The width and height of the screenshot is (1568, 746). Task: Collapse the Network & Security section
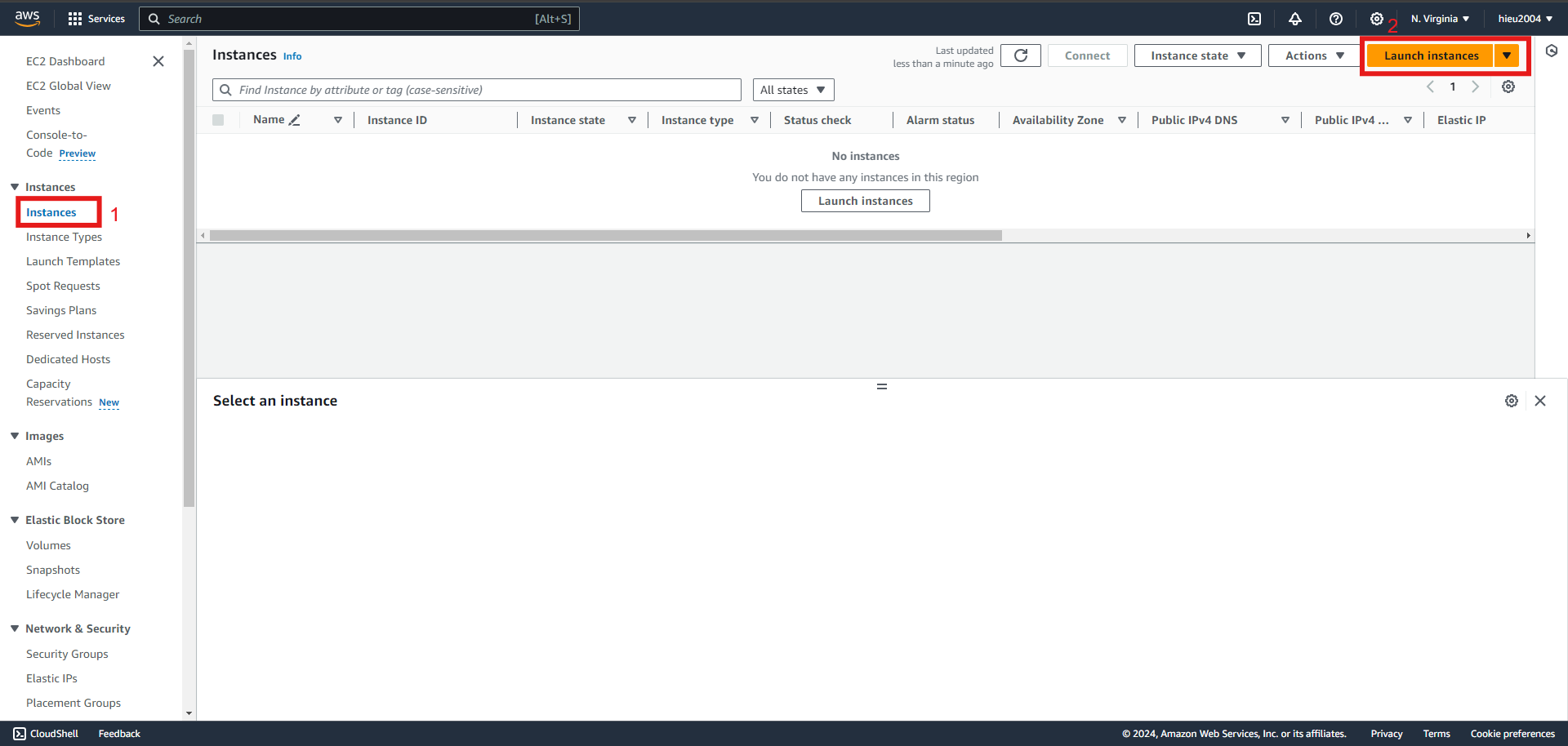[15, 628]
